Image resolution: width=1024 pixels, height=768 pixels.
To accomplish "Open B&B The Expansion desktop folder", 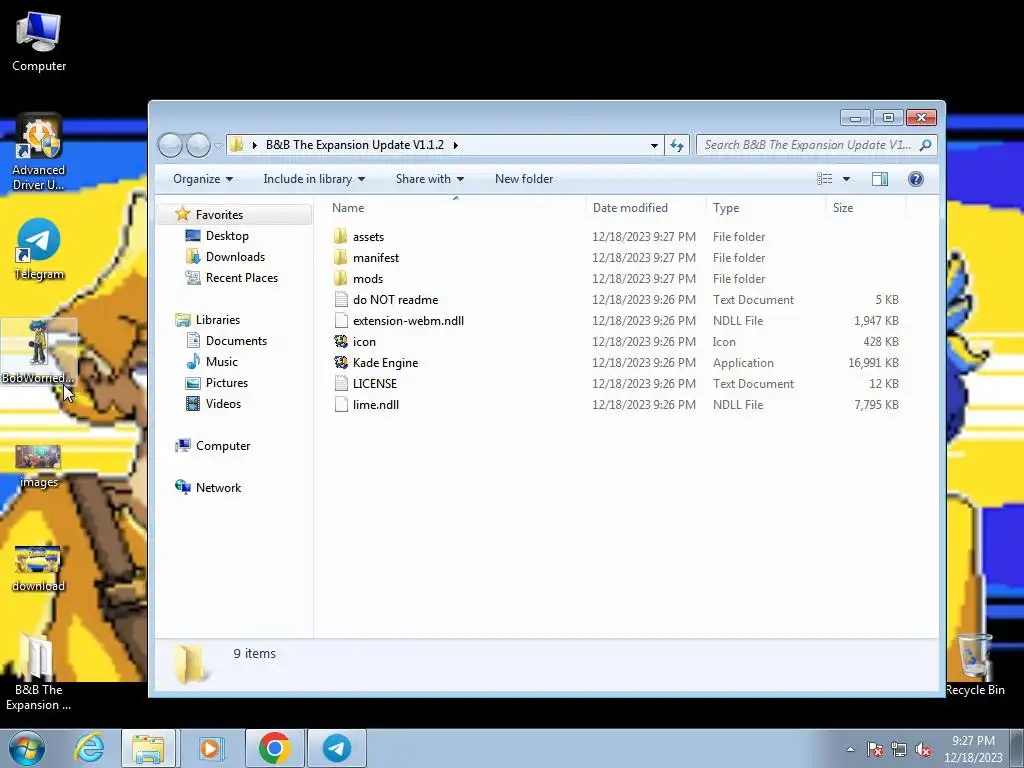I will coord(38,673).
